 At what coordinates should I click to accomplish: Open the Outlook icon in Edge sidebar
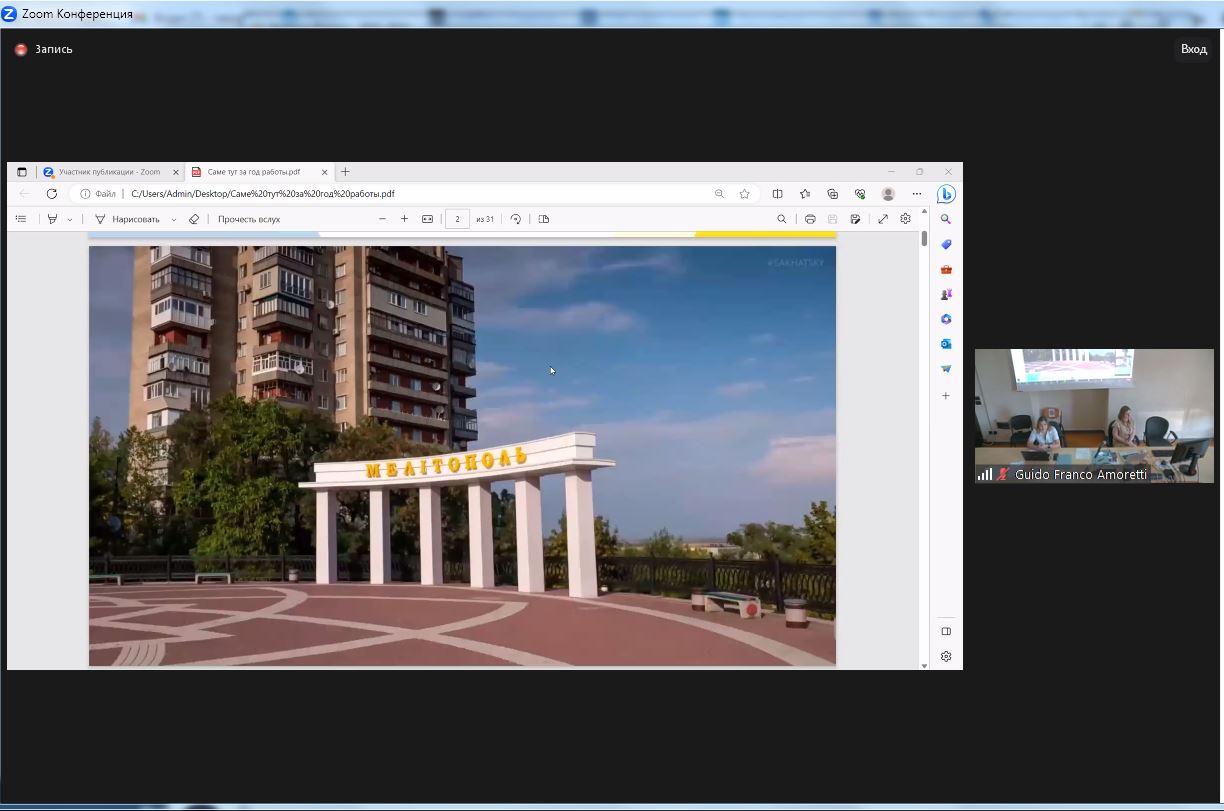tap(946, 344)
